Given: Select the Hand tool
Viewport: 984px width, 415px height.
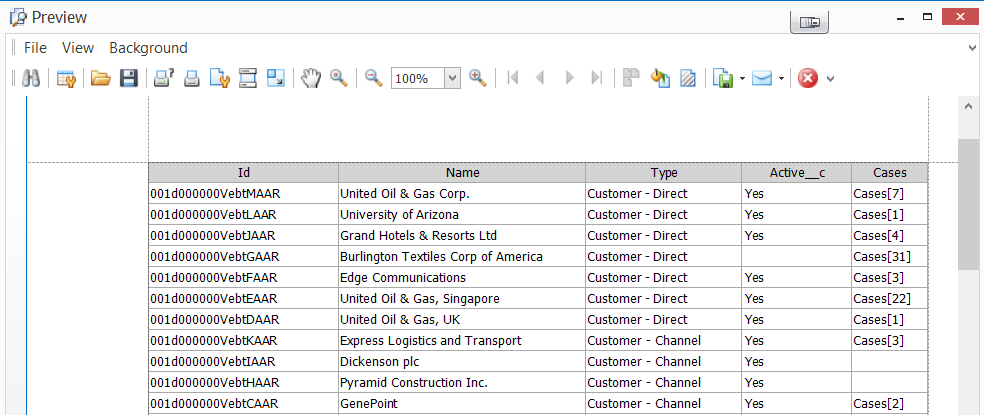Looking at the screenshot, I should [311, 78].
